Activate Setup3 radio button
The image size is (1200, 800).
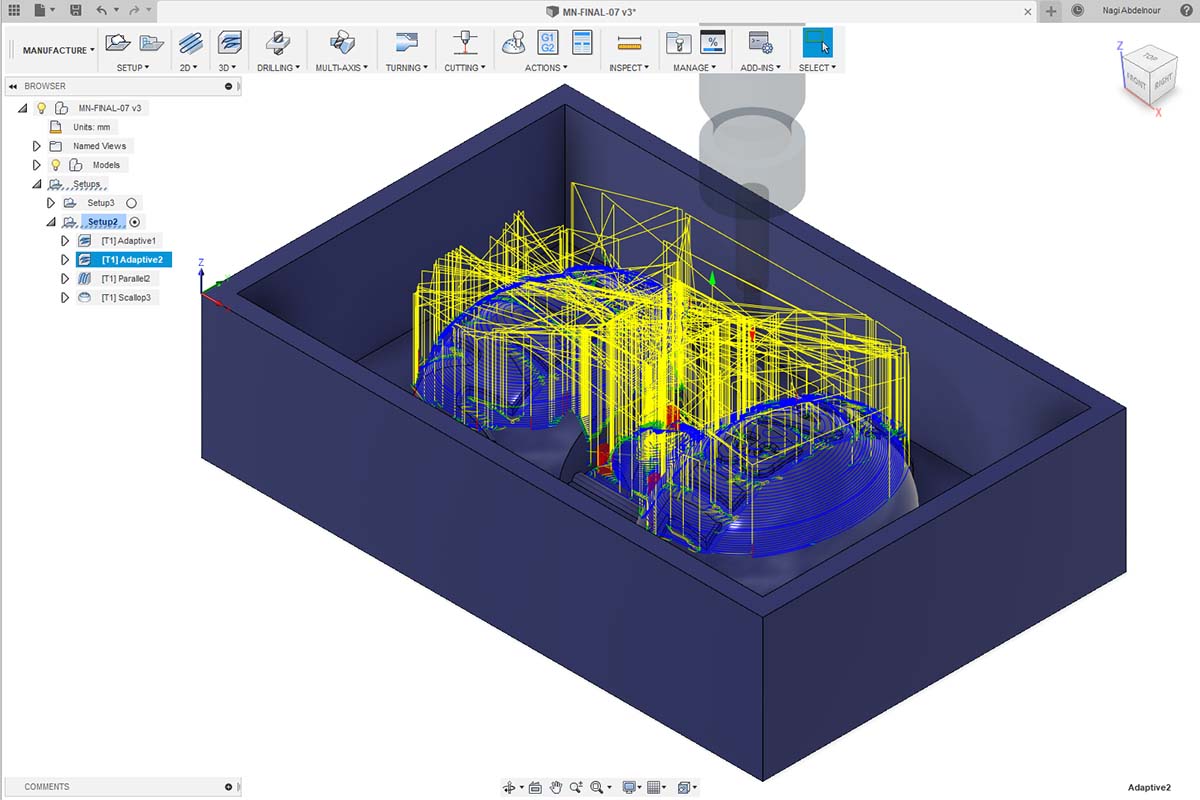131,203
